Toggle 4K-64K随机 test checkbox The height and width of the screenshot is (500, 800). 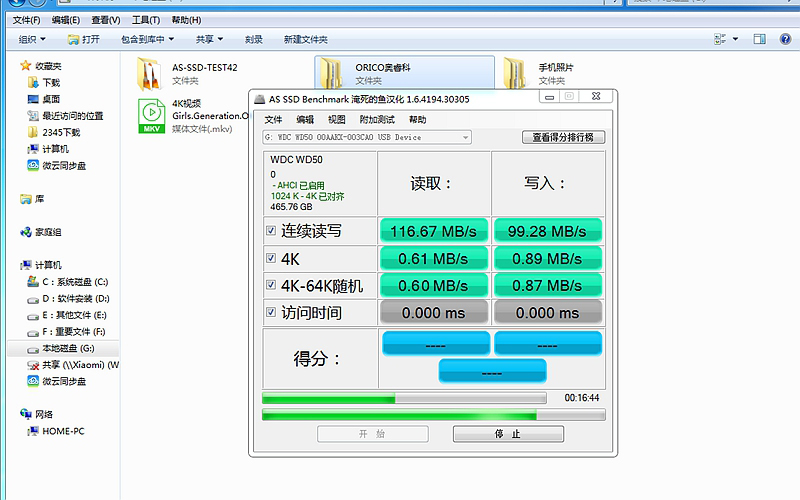(271, 285)
